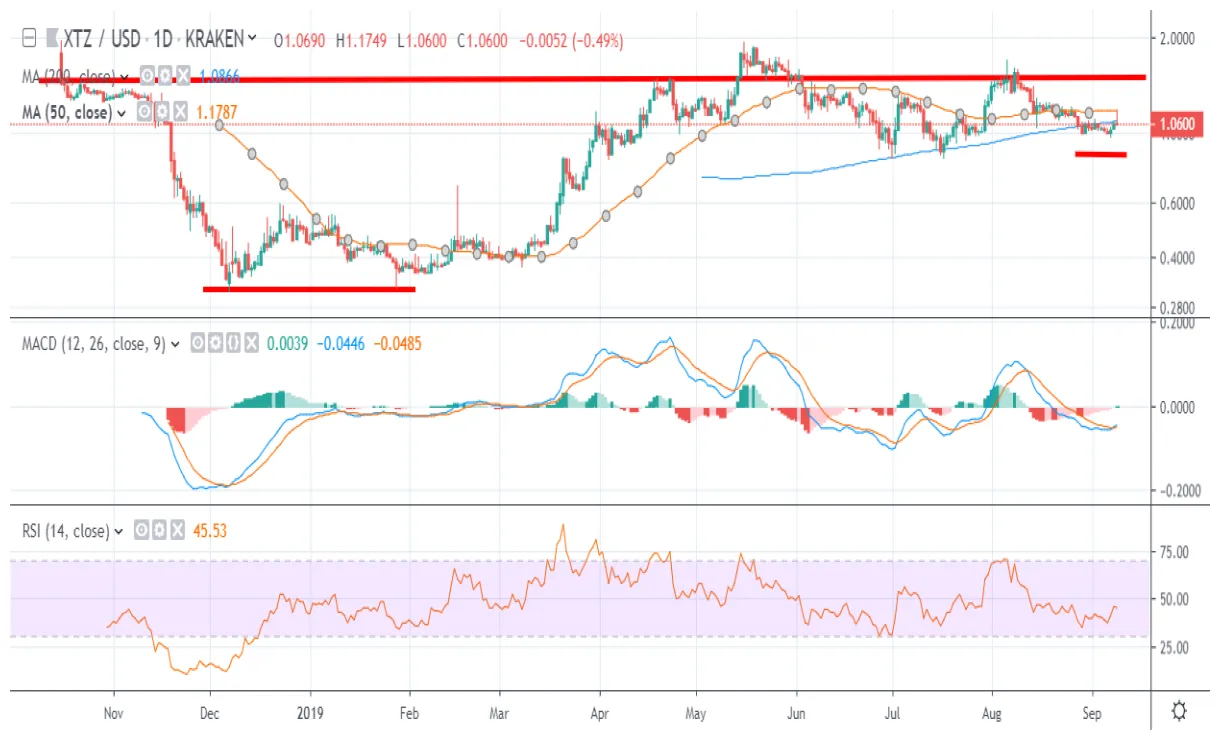The width and height of the screenshot is (1220, 740).
Task: Hide the MACD pane with its eye toggle
Action: click(x=197, y=343)
